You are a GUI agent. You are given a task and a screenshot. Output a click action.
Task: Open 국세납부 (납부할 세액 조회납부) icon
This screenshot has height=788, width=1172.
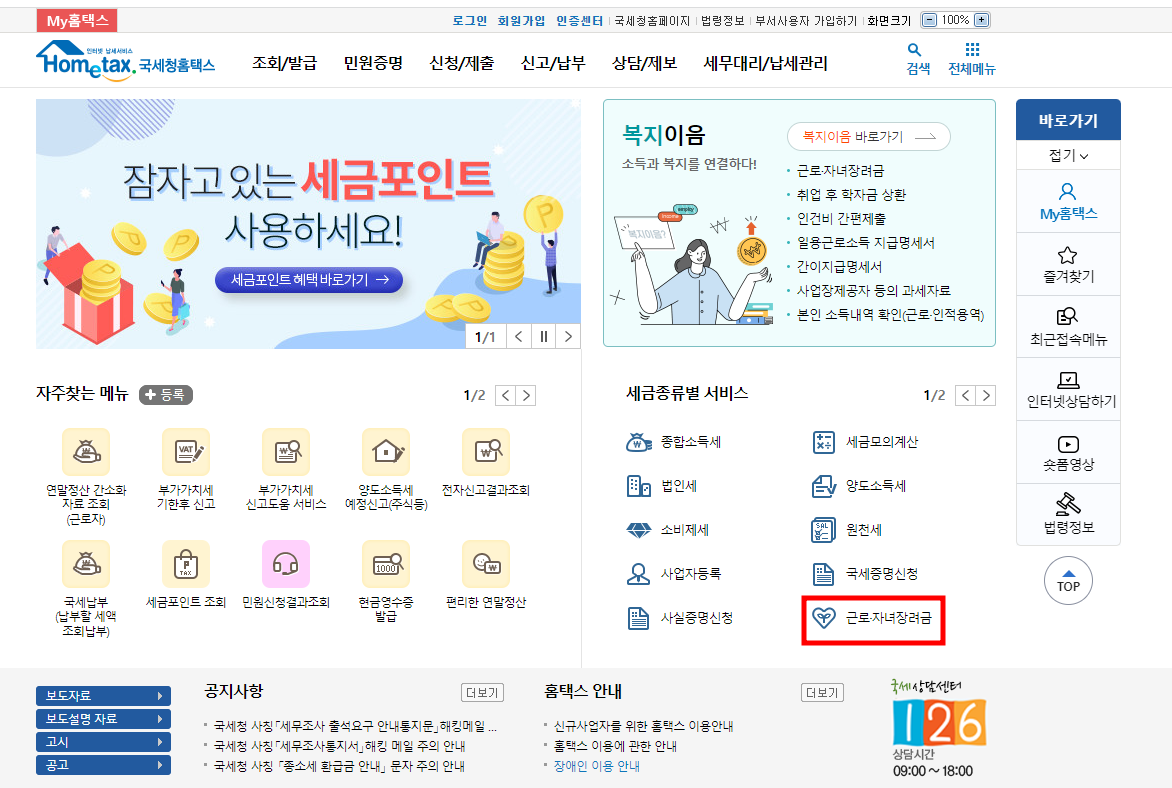click(x=86, y=564)
